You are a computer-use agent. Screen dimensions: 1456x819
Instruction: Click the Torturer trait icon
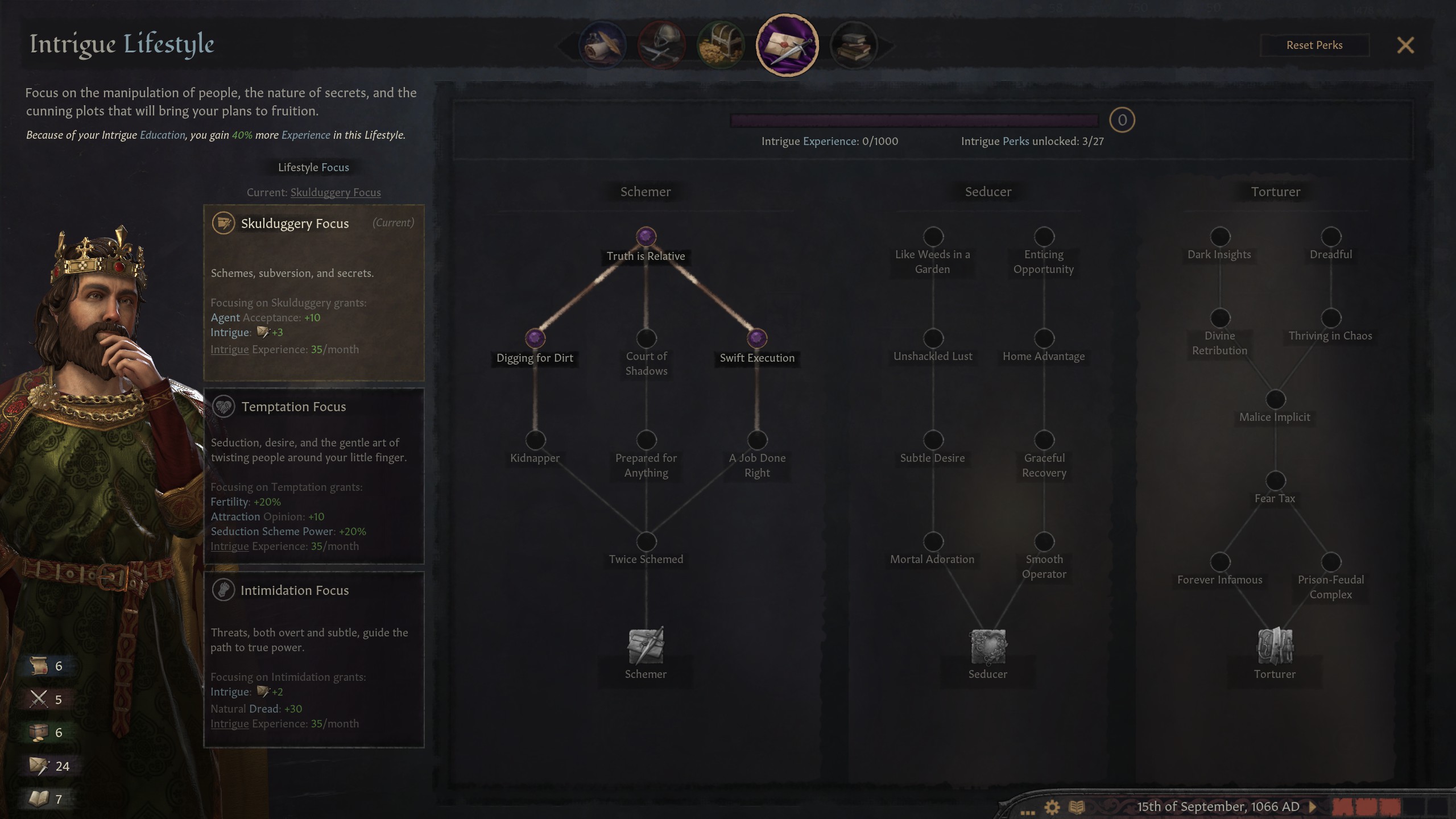coord(1275,646)
